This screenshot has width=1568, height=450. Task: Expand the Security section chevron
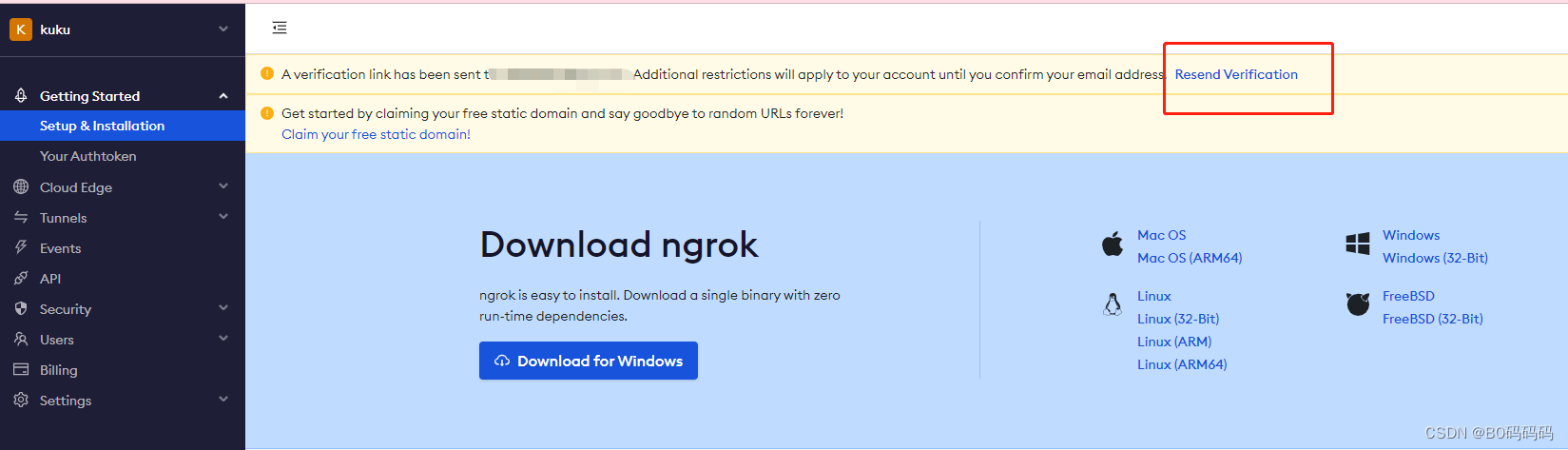tap(223, 308)
